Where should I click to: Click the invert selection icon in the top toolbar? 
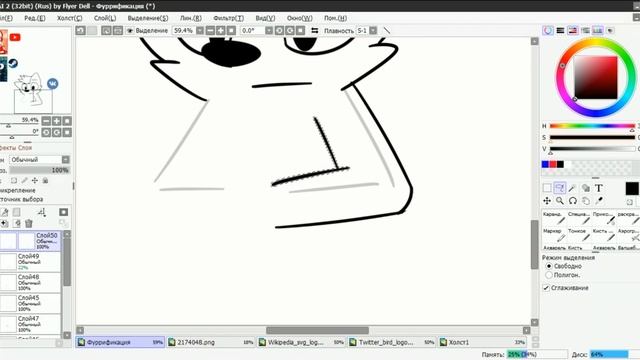coord(118,31)
